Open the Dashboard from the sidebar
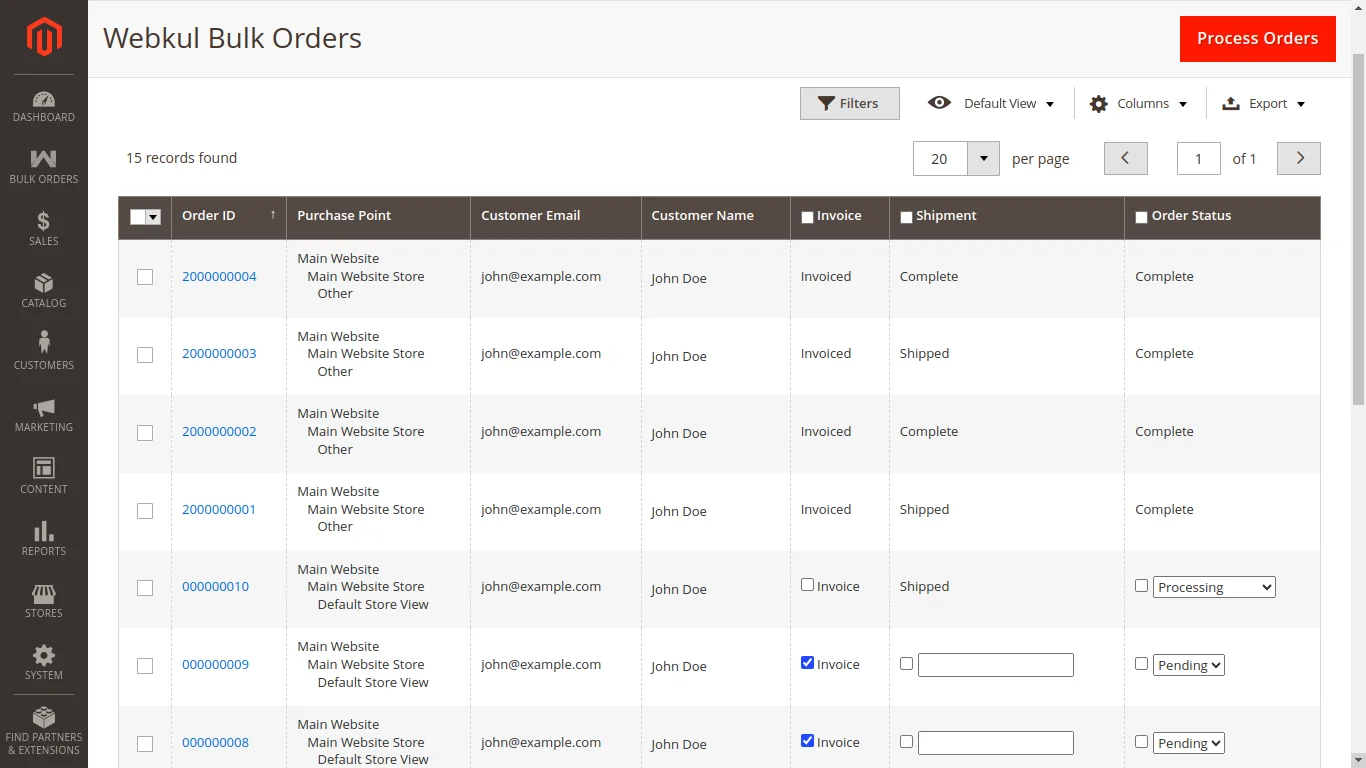 (43, 105)
